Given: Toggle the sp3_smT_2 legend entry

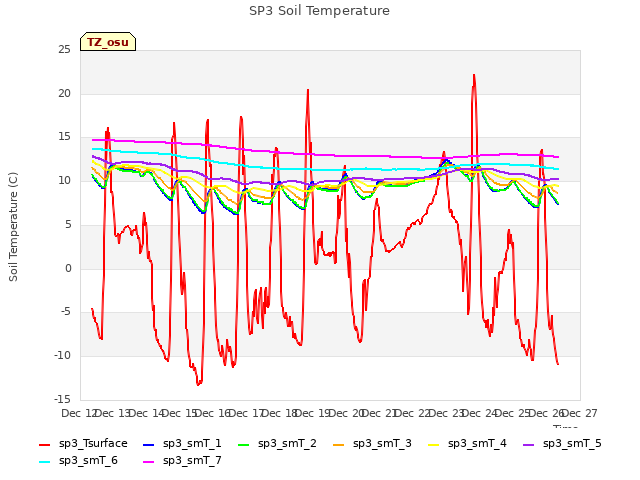Looking at the screenshot, I should pyautogui.click(x=277, y=444).
